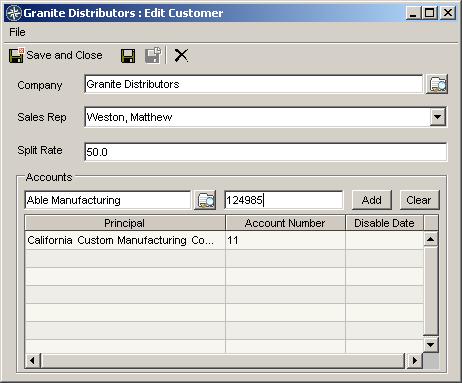Click the horizontal scrollbar thumb in the accounts table
Viewport: 462px width, 383px height.
point(222,360)
